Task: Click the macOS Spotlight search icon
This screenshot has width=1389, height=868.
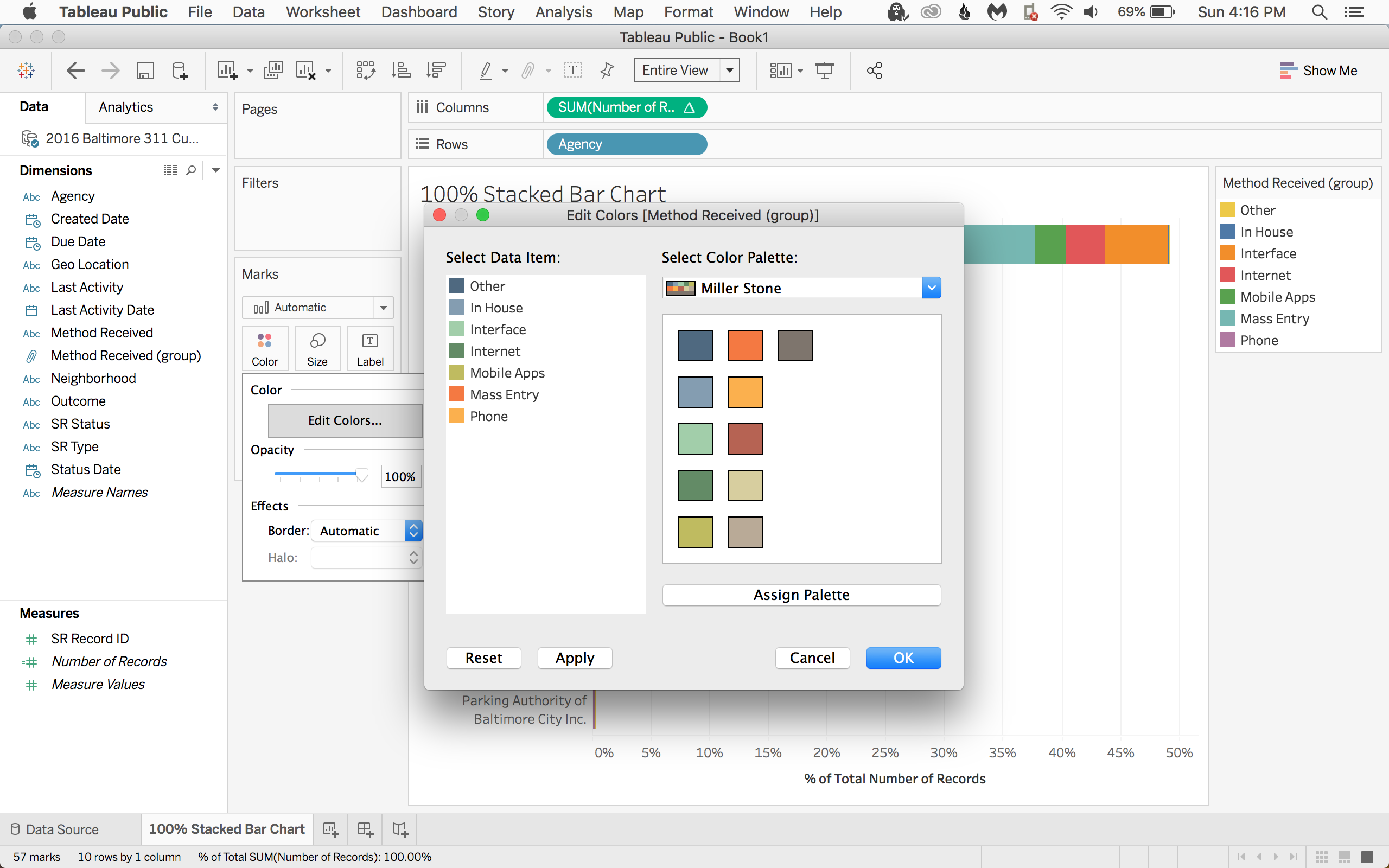Action: pos(1320,12)
